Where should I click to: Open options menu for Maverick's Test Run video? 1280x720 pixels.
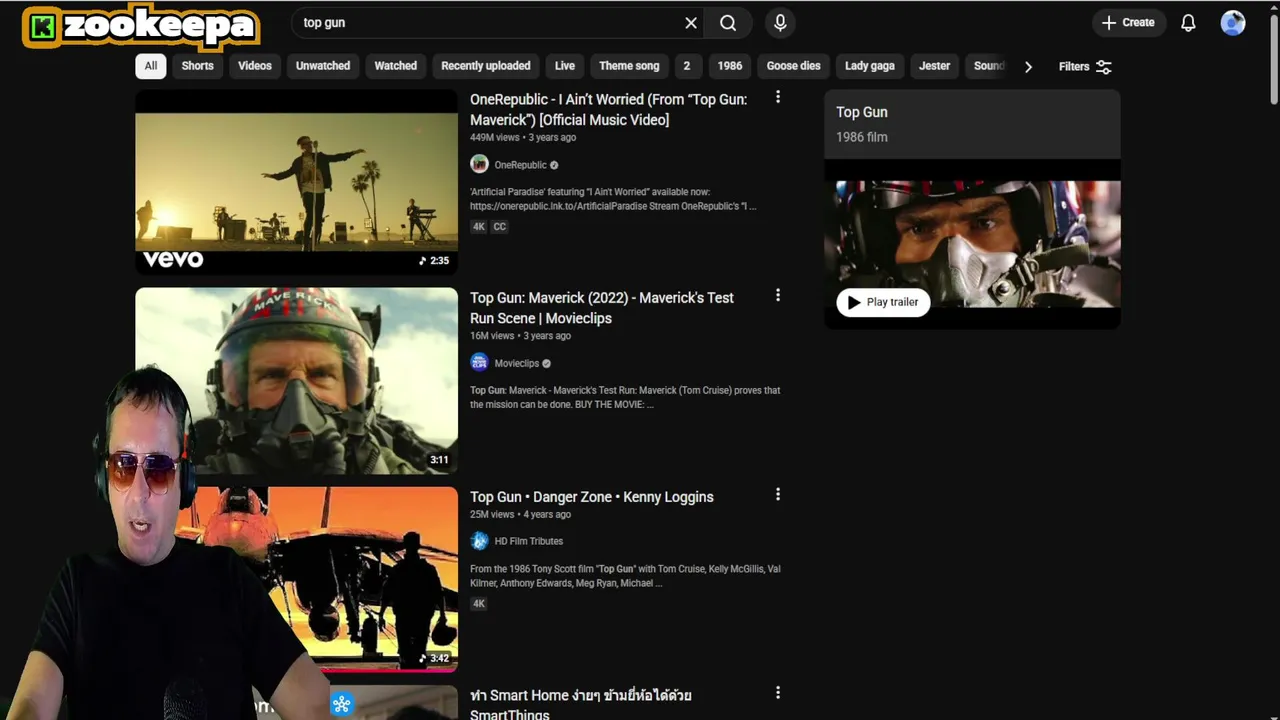click(x=778, y=295)
